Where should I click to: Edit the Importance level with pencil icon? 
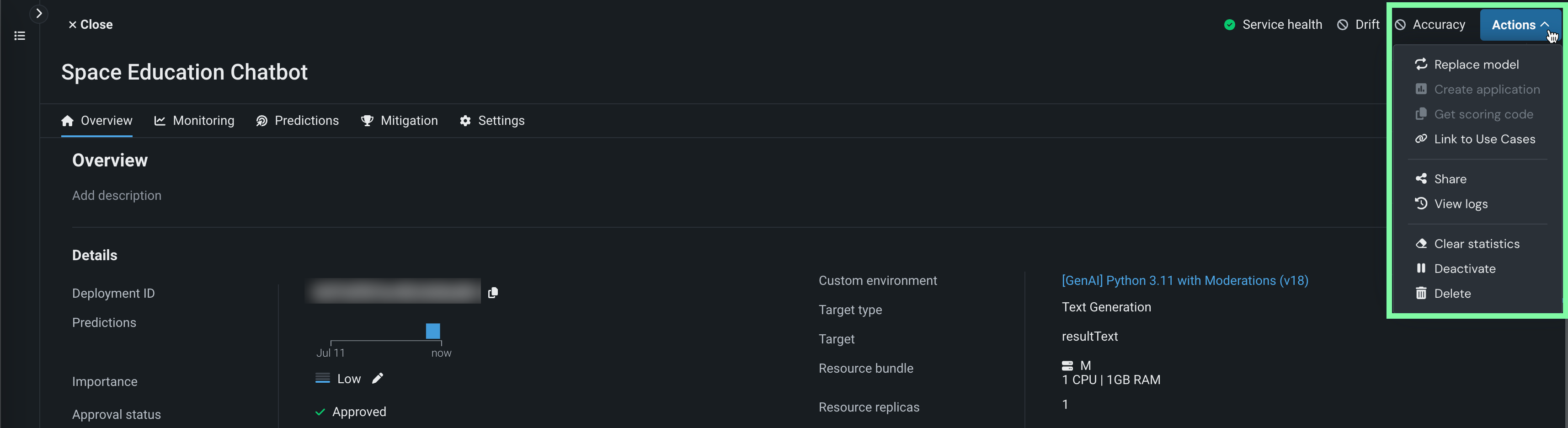click(x=378, y=379)
